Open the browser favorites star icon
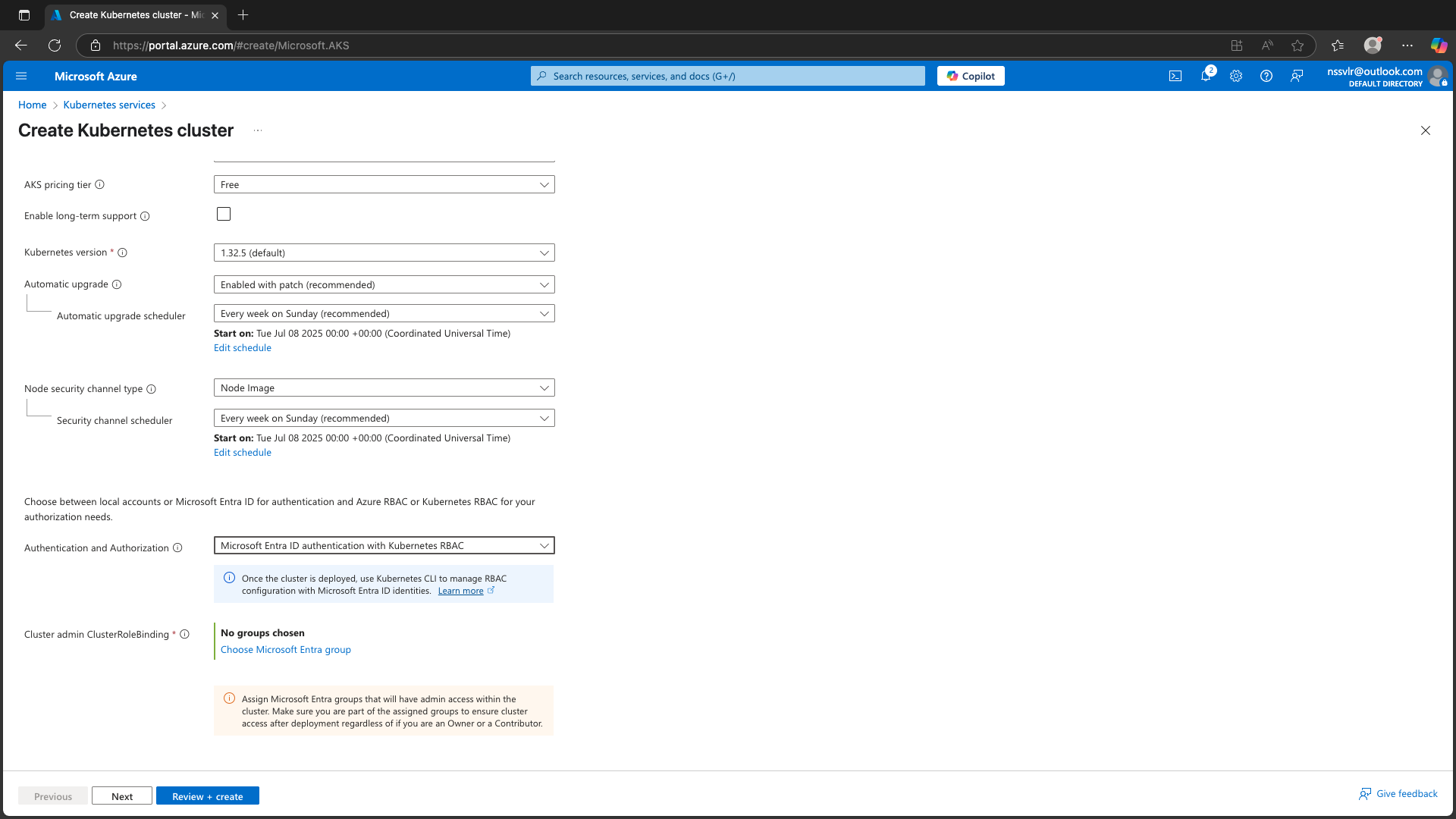Screen dimensions: 1456x819 click(x=1298, y=45)
